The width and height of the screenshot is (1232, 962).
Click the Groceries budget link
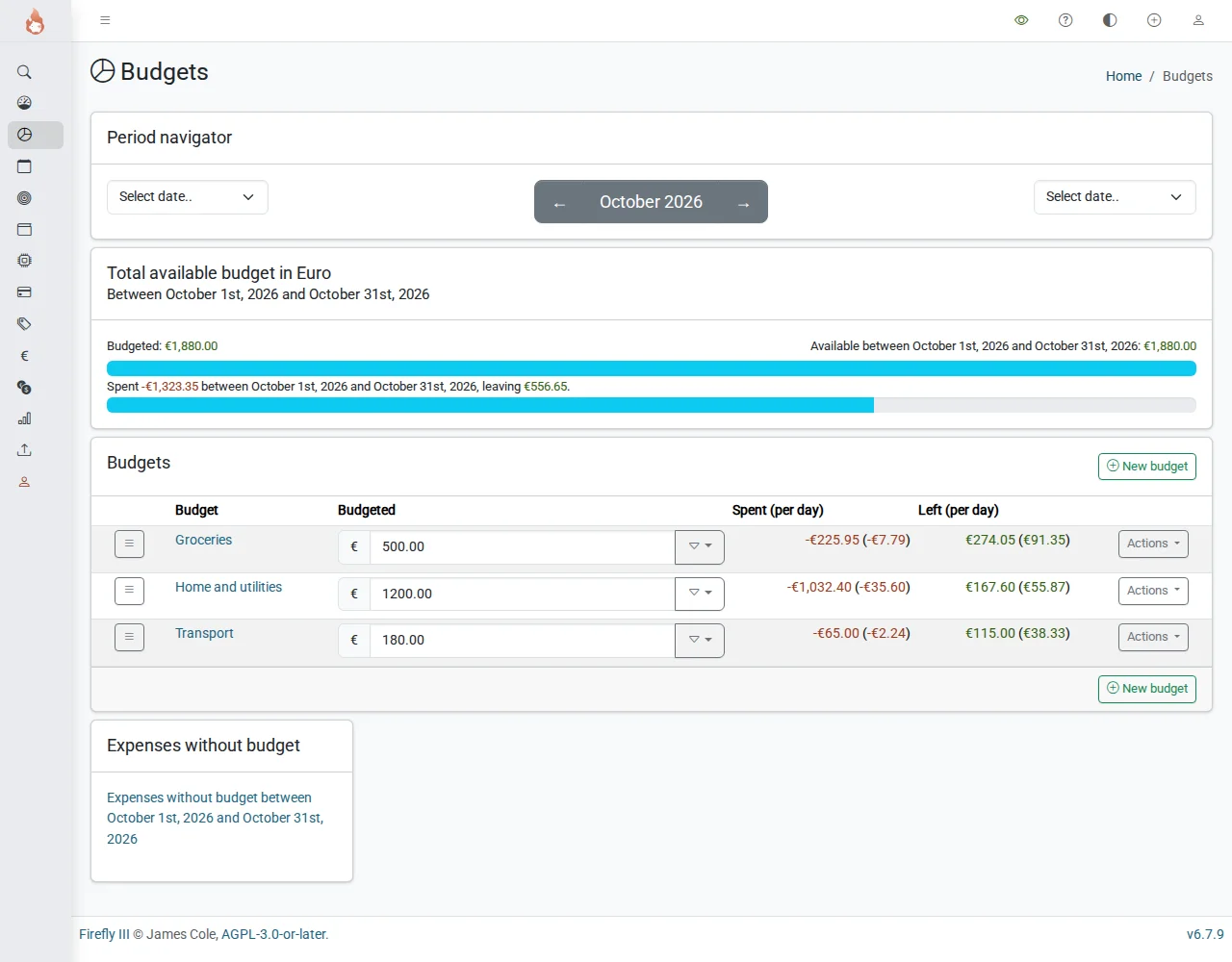coord(203,540)
